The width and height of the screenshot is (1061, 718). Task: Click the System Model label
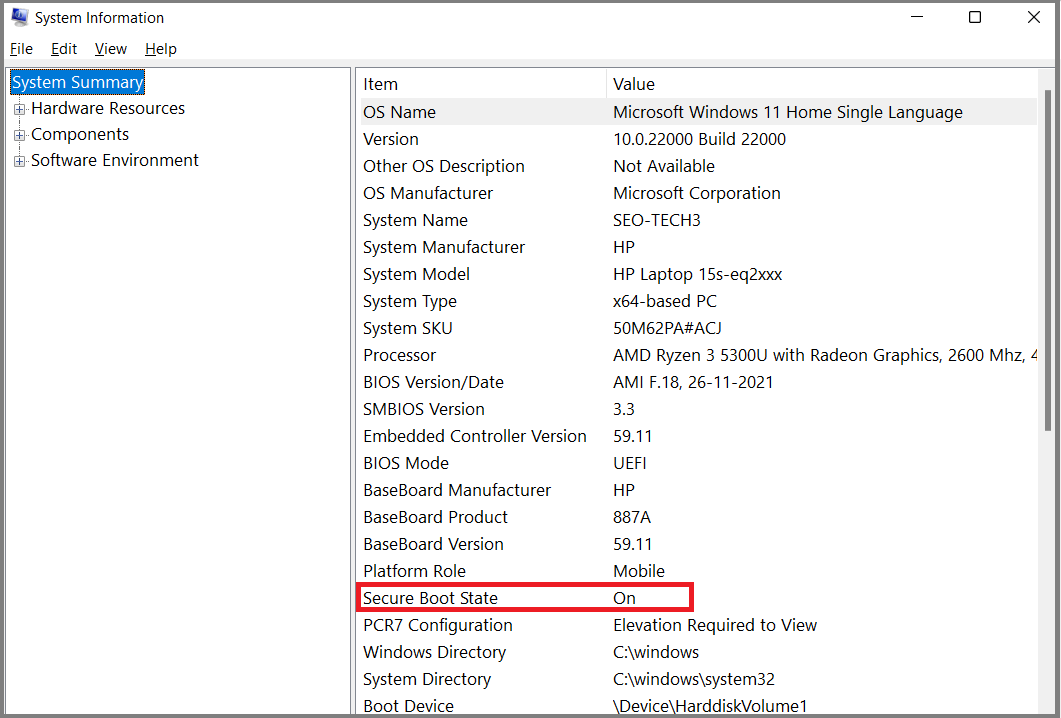click(x=416, y=274)
